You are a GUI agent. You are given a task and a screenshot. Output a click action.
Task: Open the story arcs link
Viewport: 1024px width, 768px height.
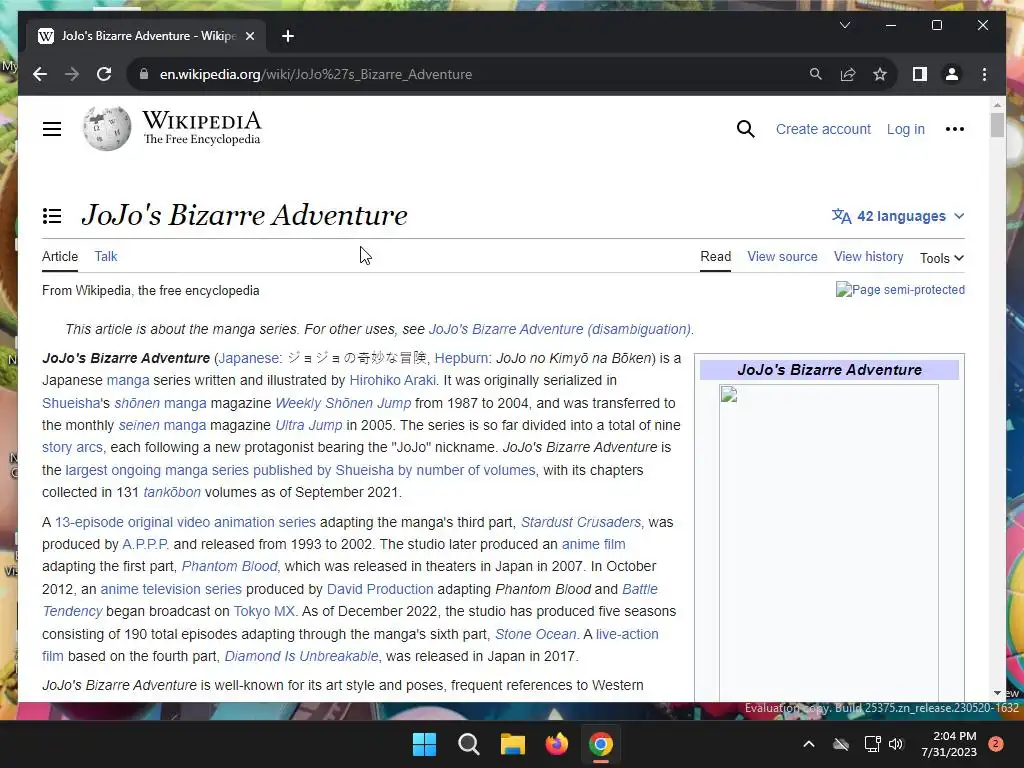(72, 447)
